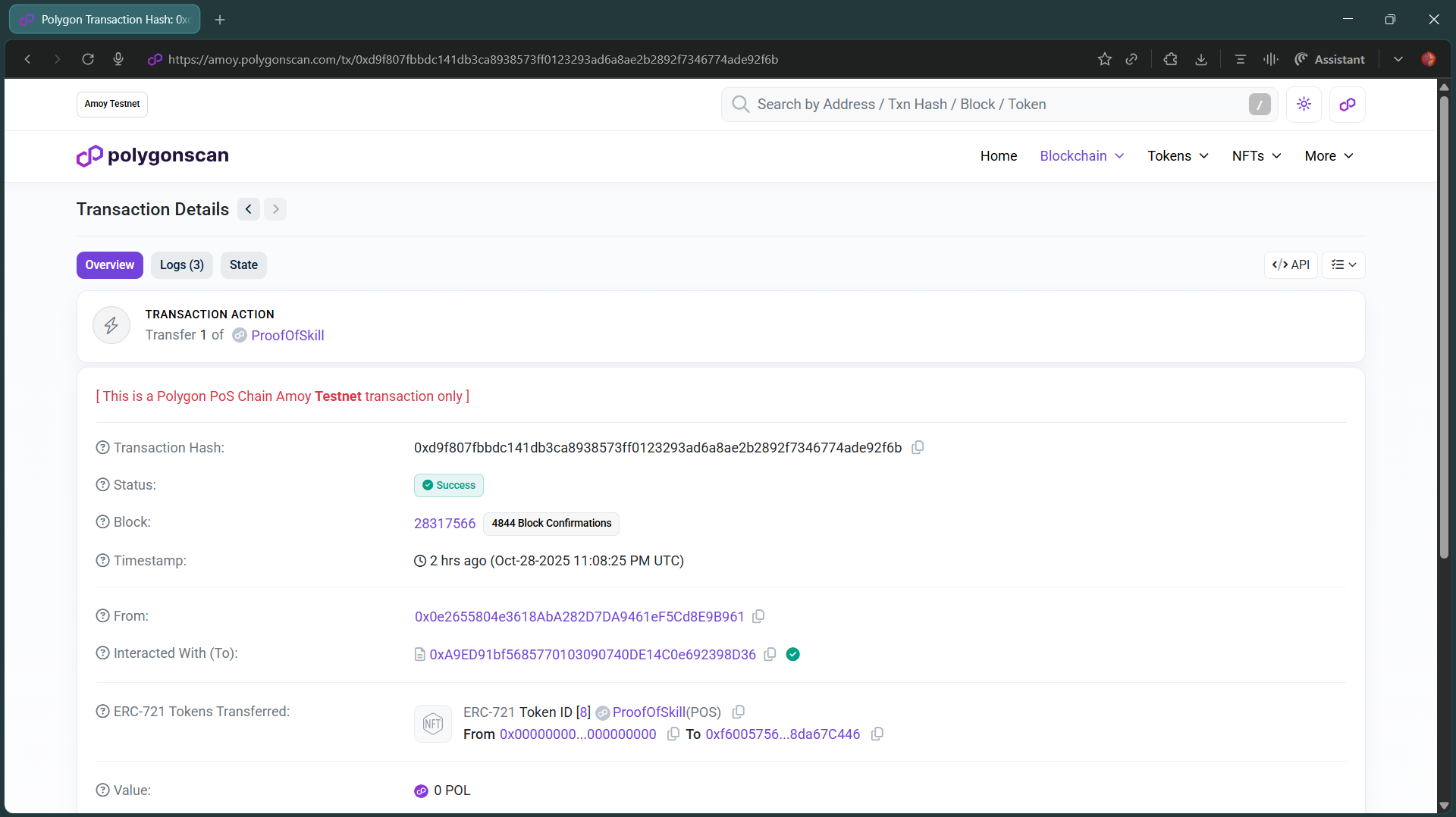The width and height of the screenshot is (1456, 817).
Task: Expand the Tokens dropdown menu
Action: click(x=1178, y=156)
